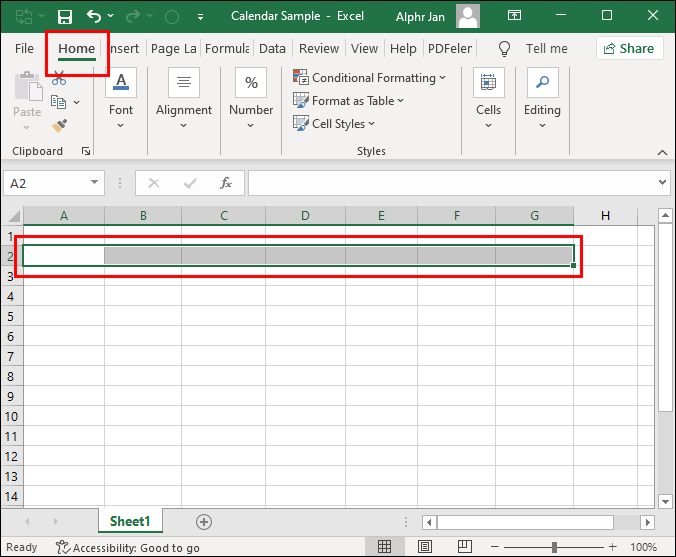Select row 7 header
This screenshot has width=676, height=557.
[x=11, y=357]
